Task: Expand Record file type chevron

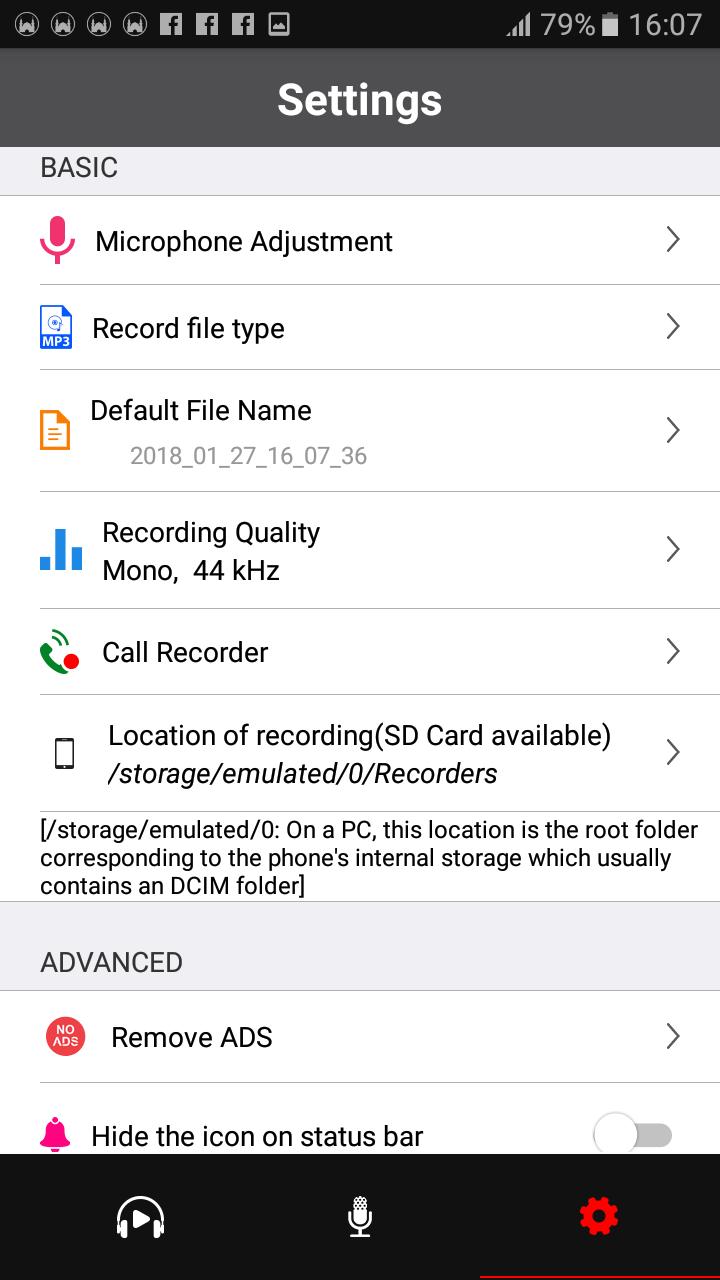Action: [x=673, y=326]
